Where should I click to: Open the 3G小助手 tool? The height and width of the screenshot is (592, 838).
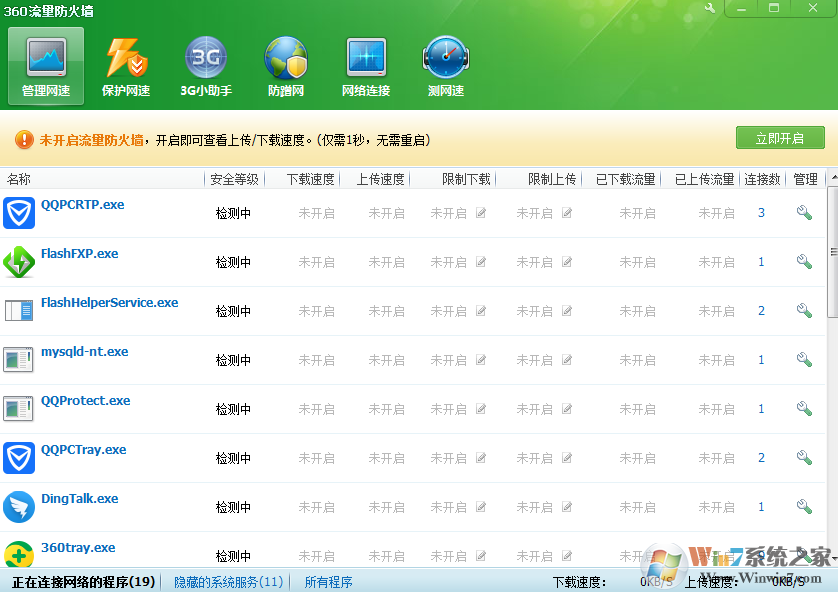206,66
